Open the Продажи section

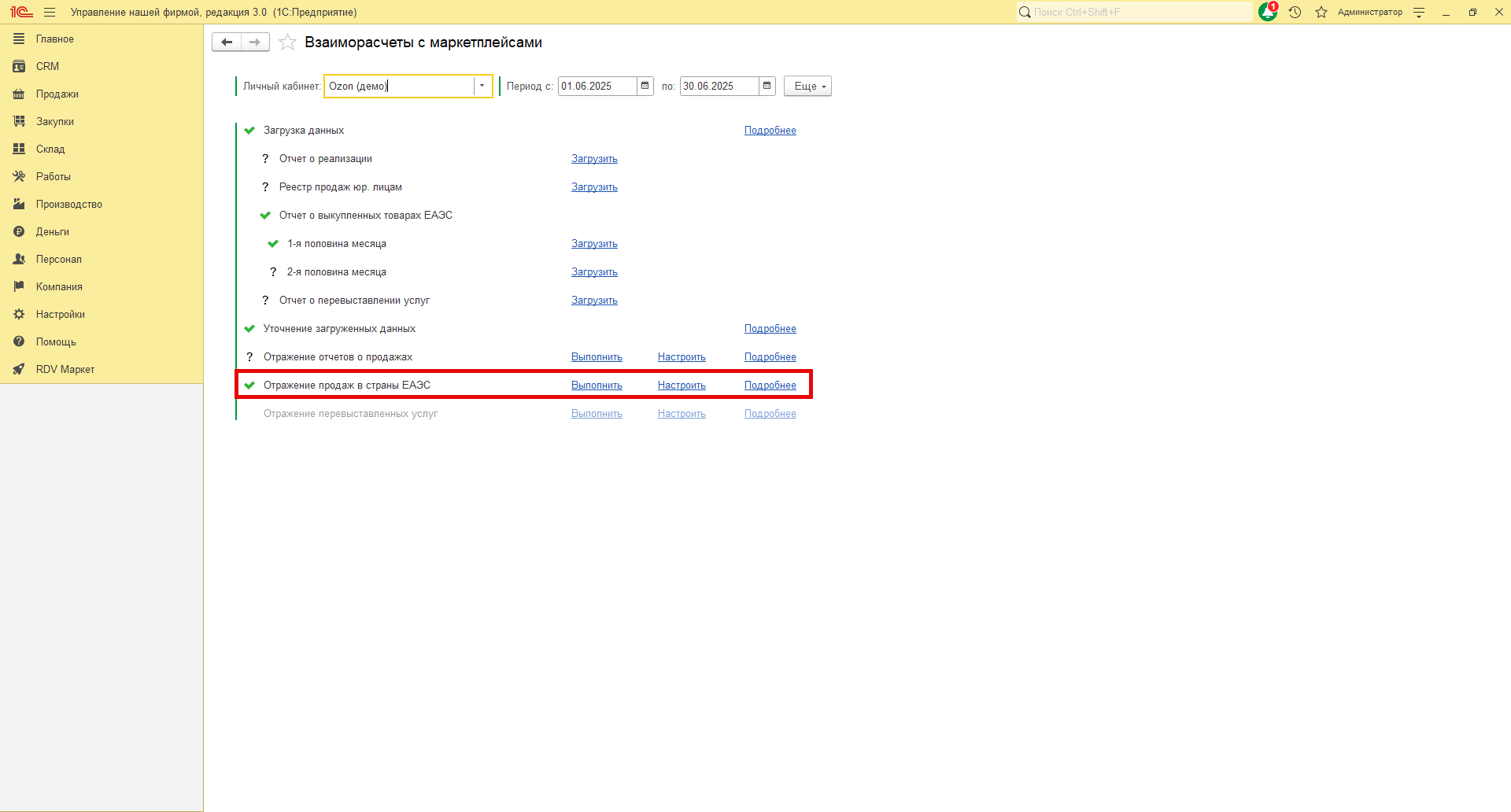point(57,94)
